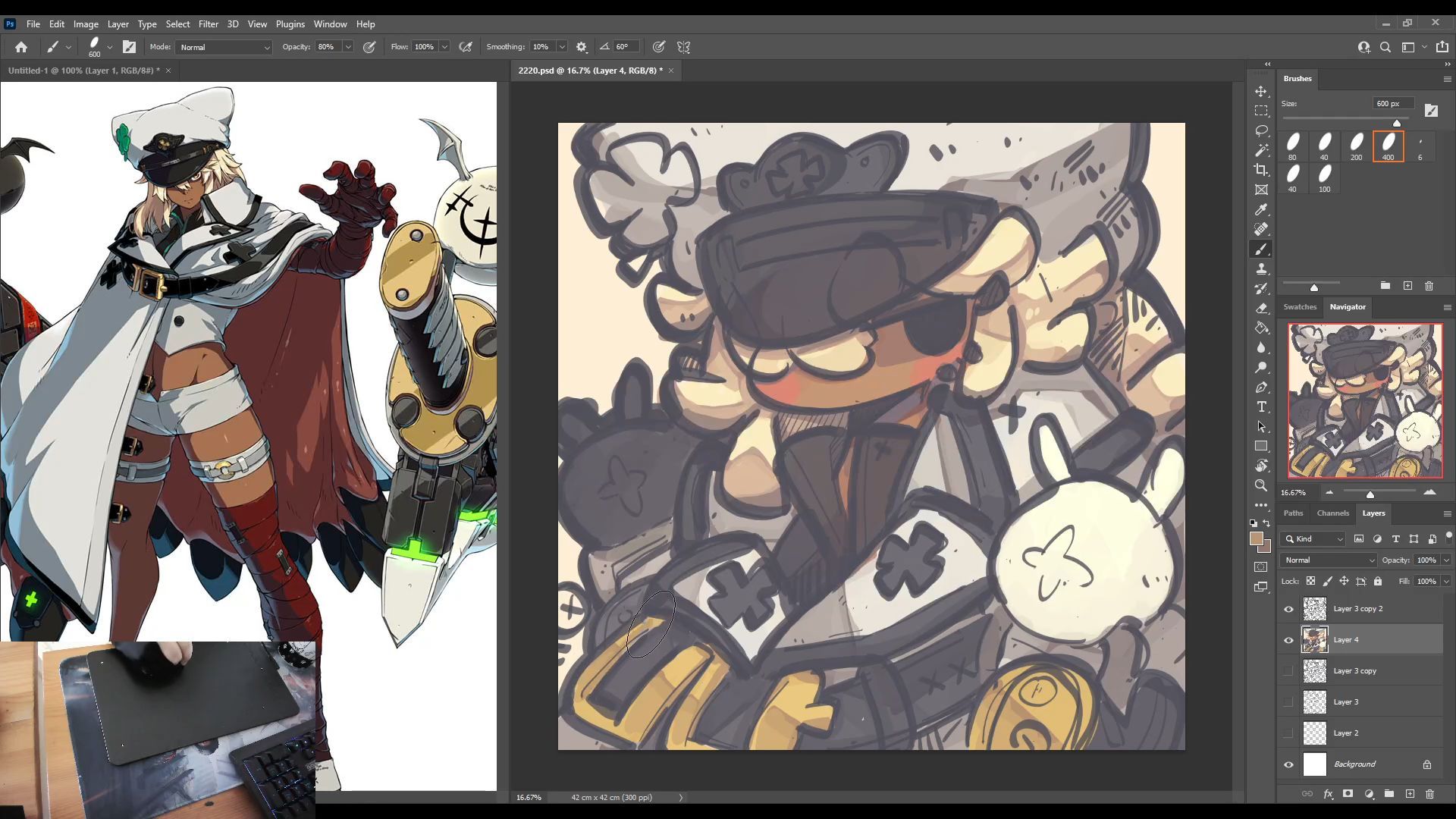Switch to the Channels tab
Image resolution: width=1456 pixels, height=819 pixels.
[1332, 513]
